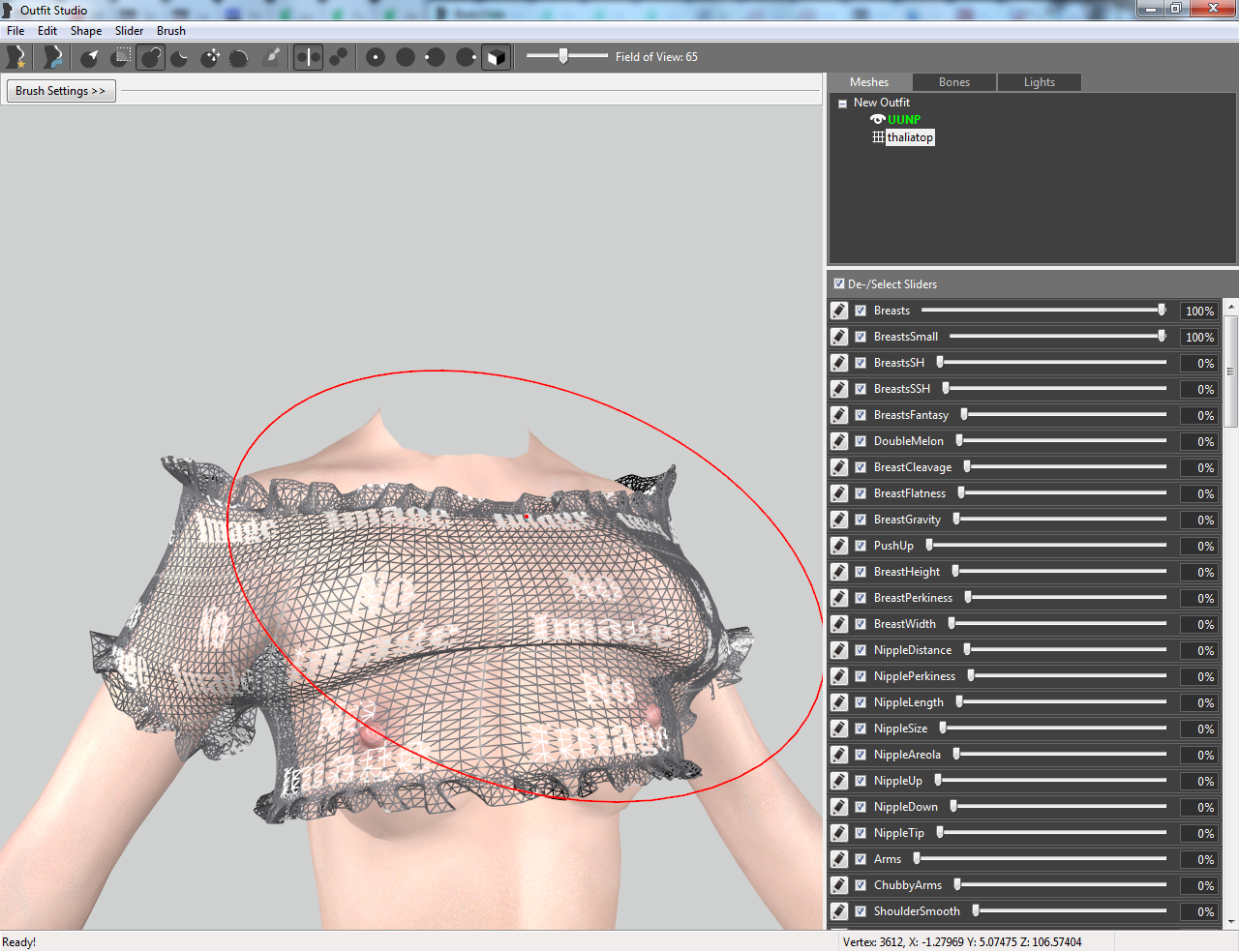
Task: Open the Brush menu
Action: 171,31
